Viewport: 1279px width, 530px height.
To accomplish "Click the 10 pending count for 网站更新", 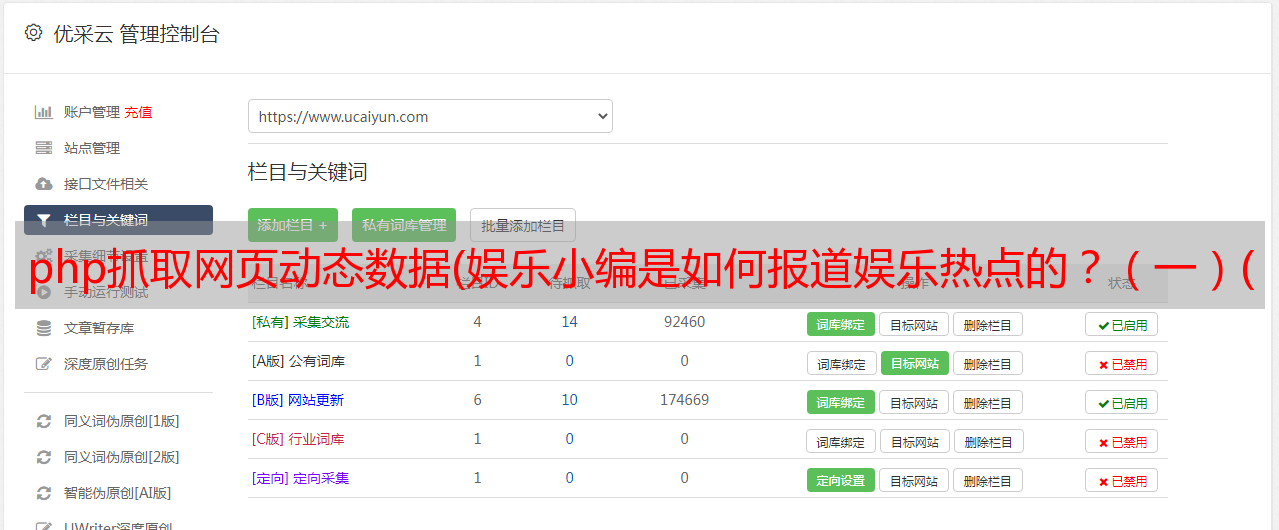I will [x=570, y=400].
